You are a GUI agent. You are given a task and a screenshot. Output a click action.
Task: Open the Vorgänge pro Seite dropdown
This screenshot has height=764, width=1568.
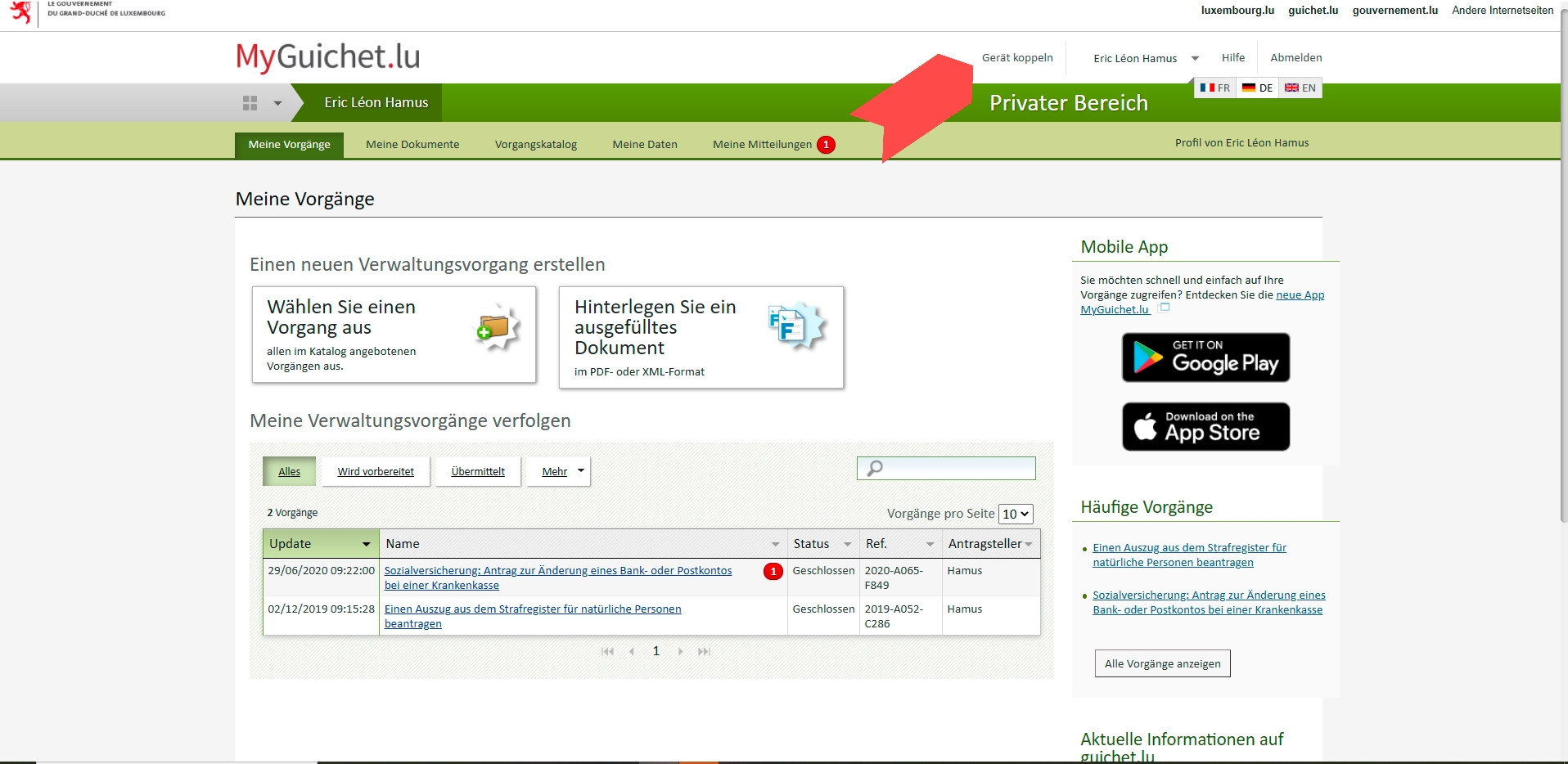1016,514
